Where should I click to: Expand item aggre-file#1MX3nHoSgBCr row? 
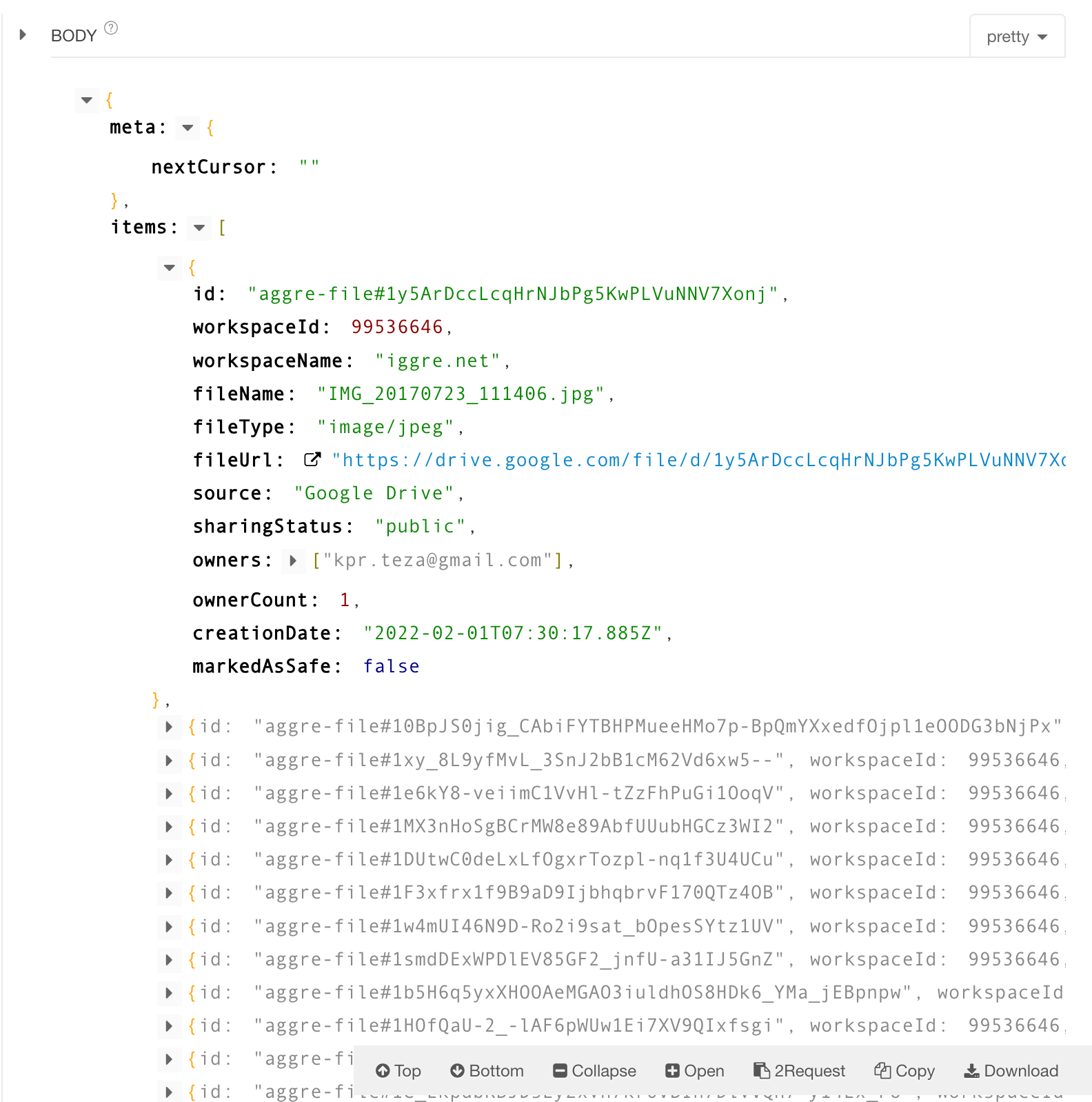(x=169, y=827)
